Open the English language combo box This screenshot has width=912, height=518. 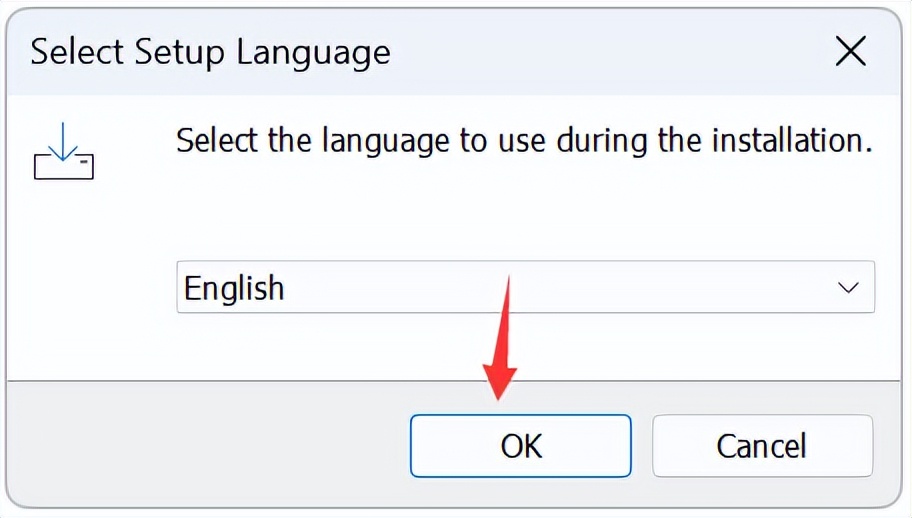pos(525,288)
